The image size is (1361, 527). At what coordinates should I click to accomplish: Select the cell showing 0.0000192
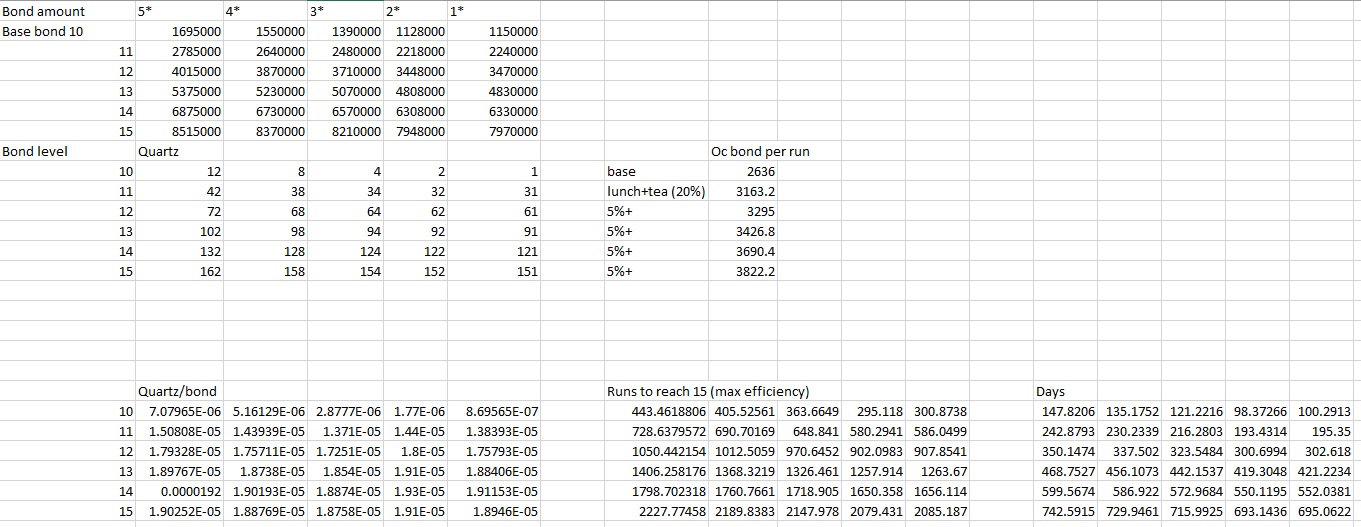[x=179, y=491]
